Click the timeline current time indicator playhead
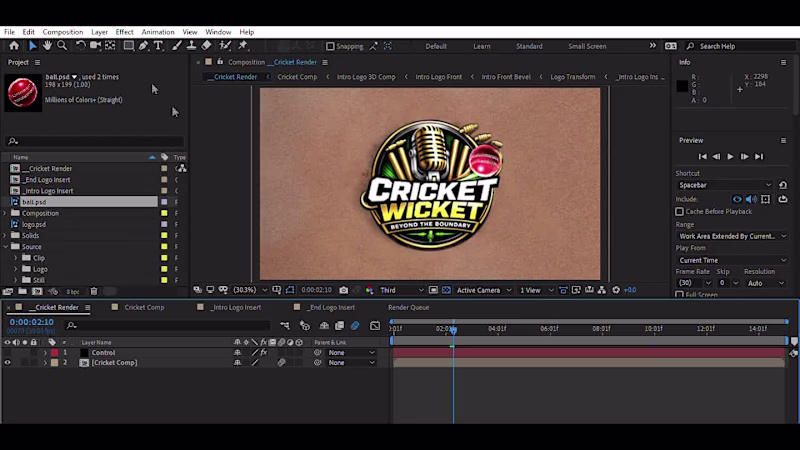Viewport: 800px width, 450px height. point(453,330)
